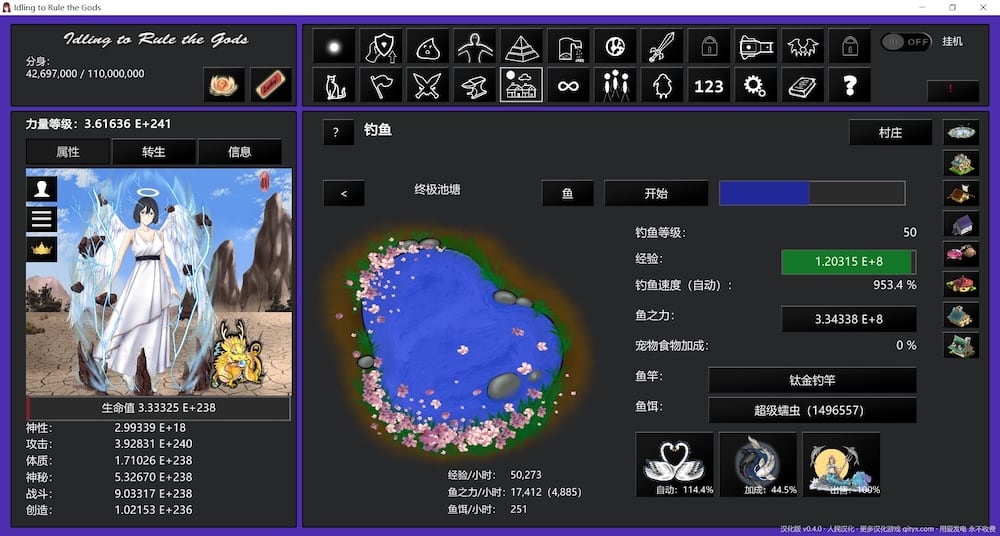
Task: Click the 生命值 health bar
Action: [159, 408]
